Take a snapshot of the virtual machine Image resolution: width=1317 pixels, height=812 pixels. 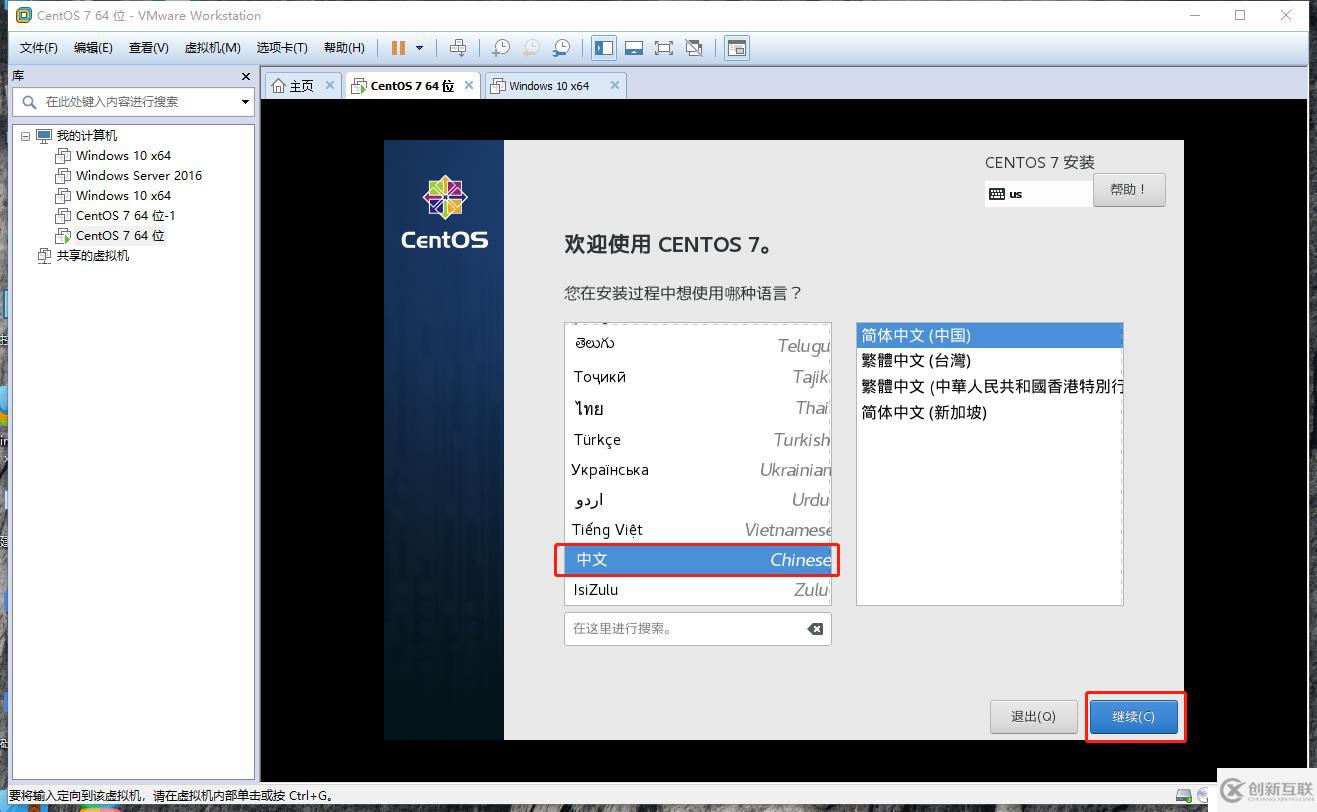coord(501,48)
